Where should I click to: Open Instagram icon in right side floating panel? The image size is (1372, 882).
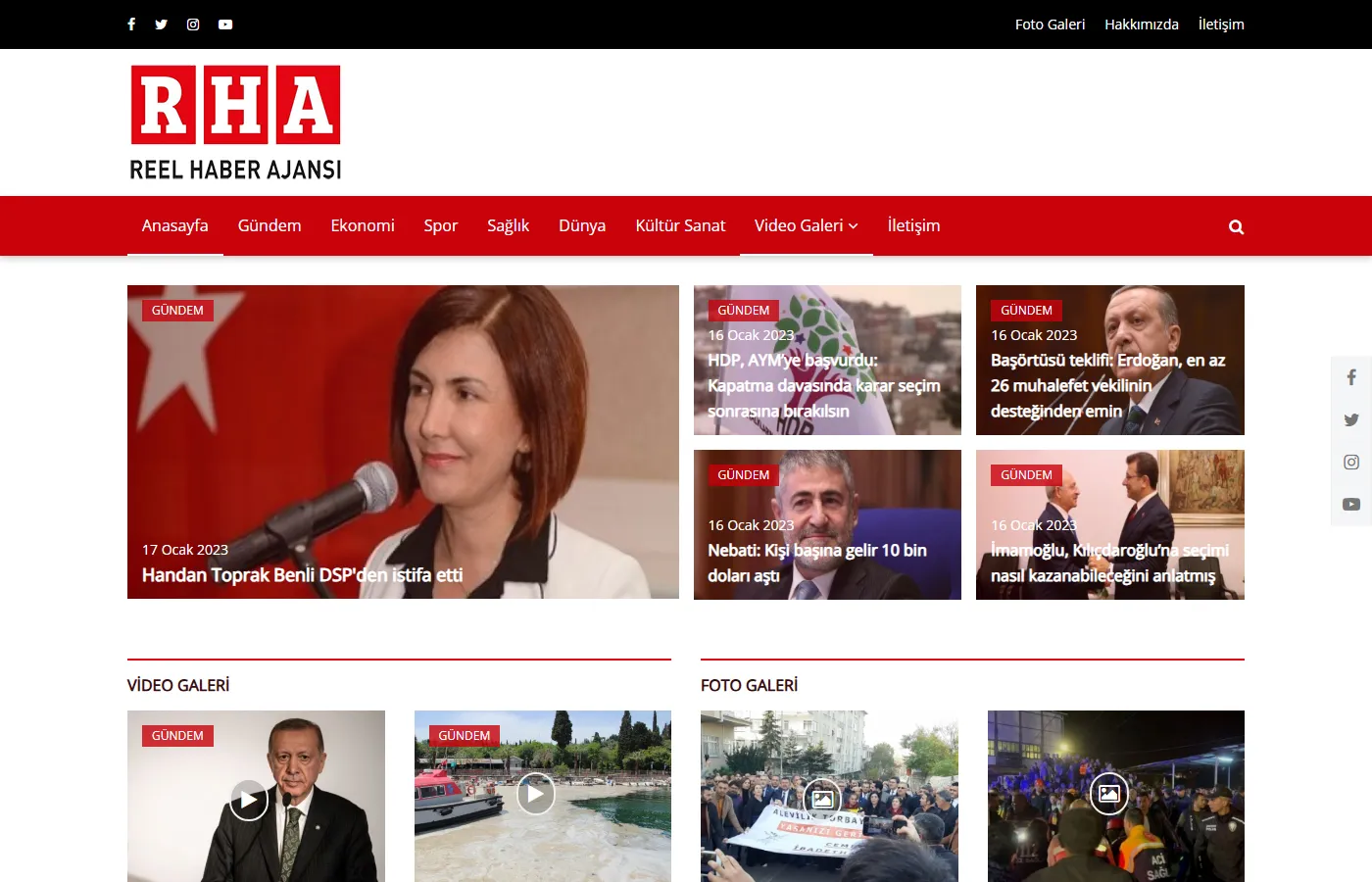pyautogui.click(x=1351, y=462)
